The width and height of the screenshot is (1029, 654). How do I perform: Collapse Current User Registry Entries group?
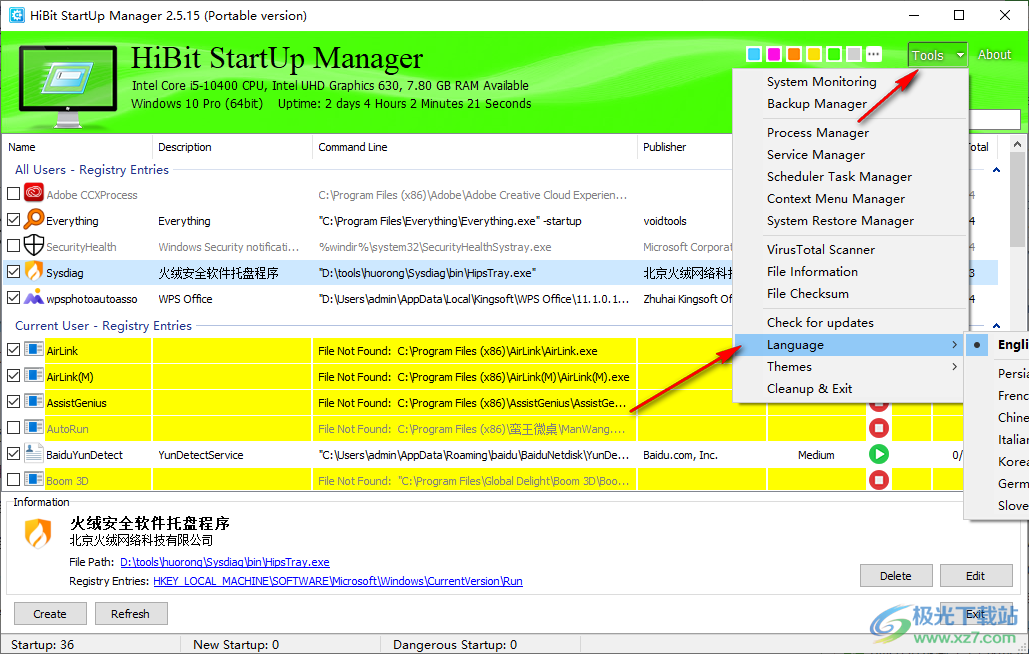[x=996, y=326]
